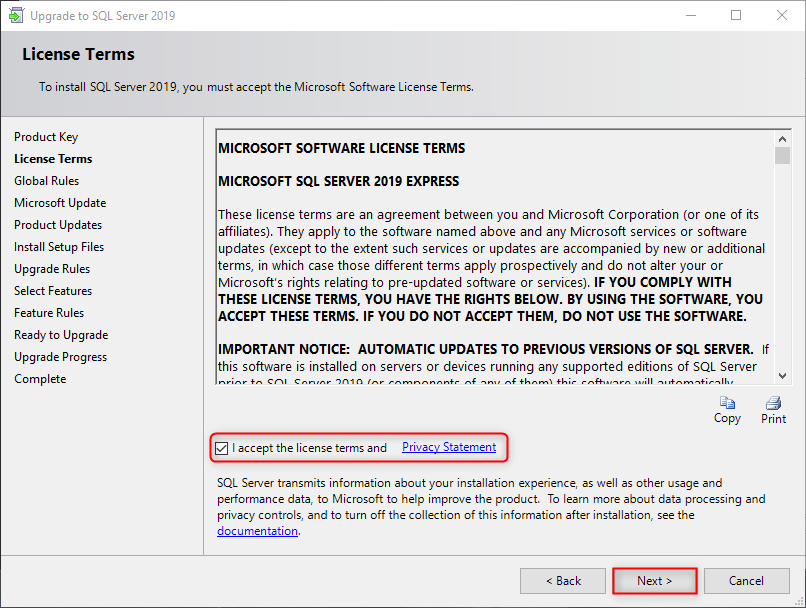
Task: Select the Product Updates step
Action: click(58, 225)
